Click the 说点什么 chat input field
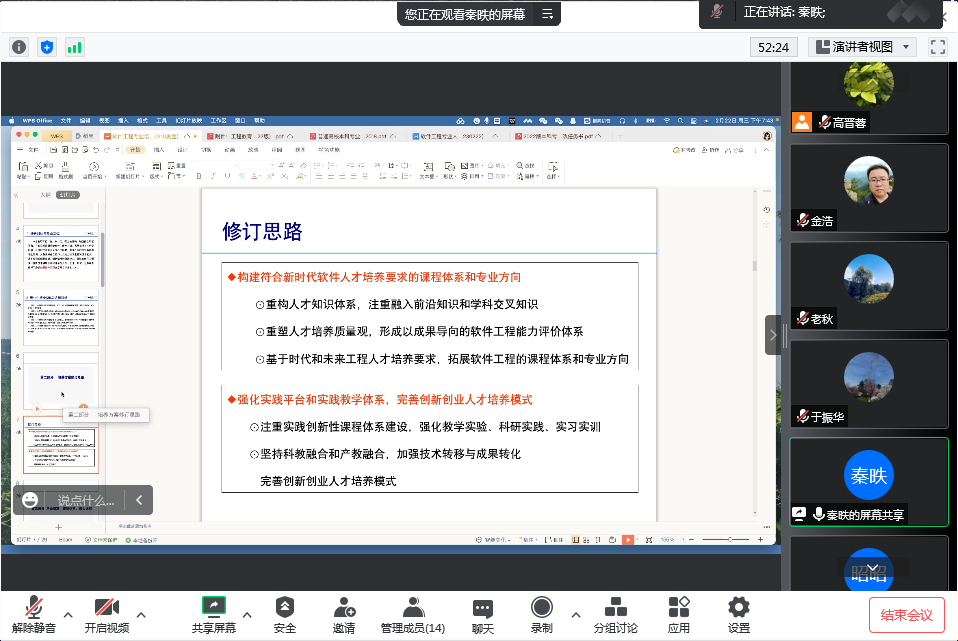Screen dimensions: 958x641 click(86, 500)
